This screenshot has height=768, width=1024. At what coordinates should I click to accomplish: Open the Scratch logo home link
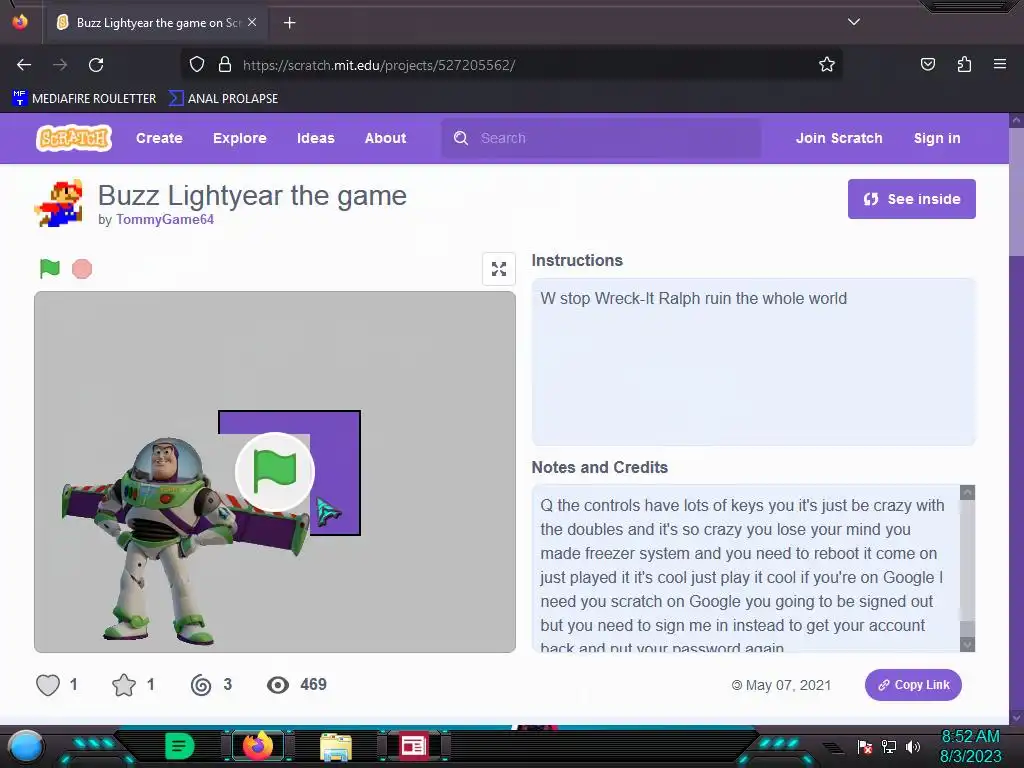74,138
